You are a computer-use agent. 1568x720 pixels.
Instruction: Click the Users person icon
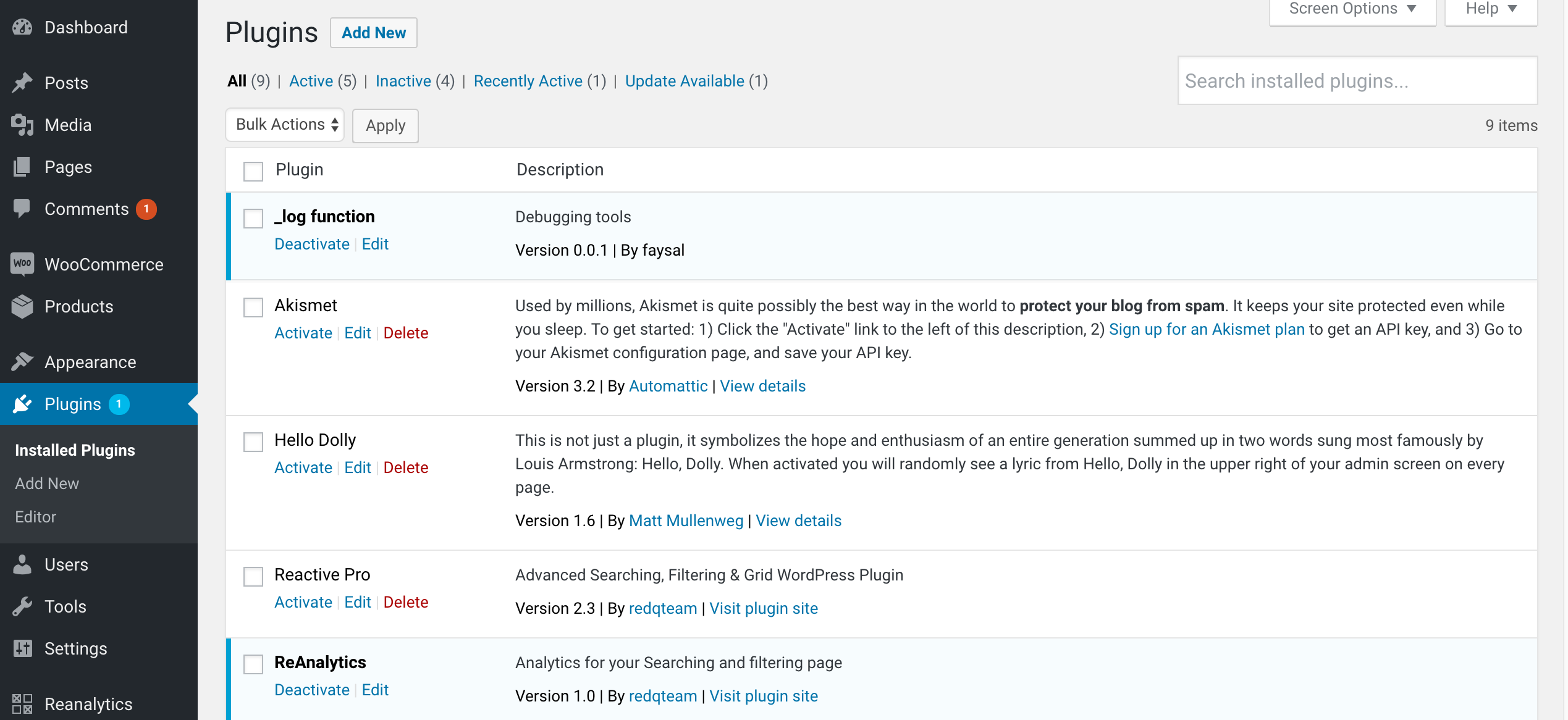tap(22, 564)
